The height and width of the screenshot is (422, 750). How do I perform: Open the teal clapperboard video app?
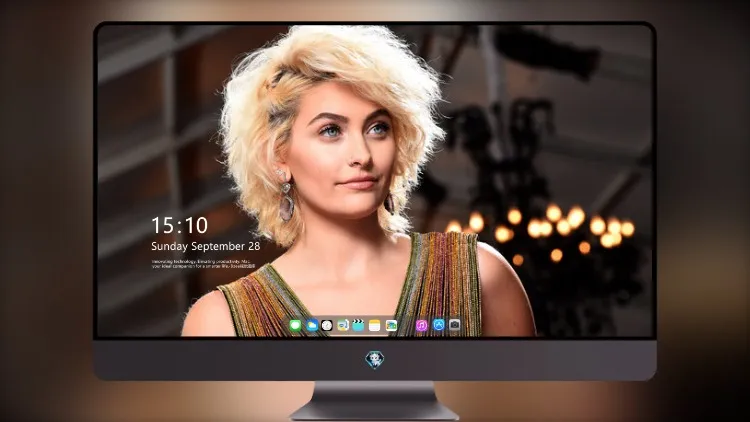coord(358,325)
